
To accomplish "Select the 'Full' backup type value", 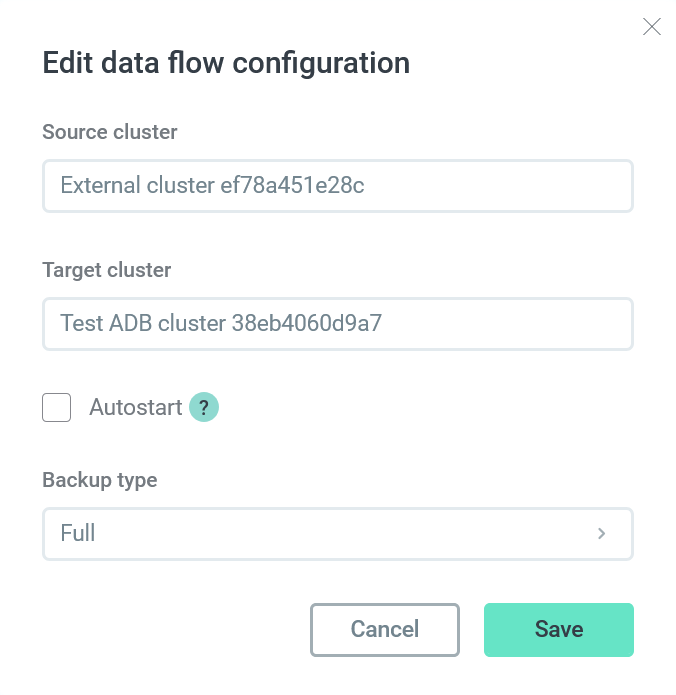I will pyautogui.click(x=78, y=534).
